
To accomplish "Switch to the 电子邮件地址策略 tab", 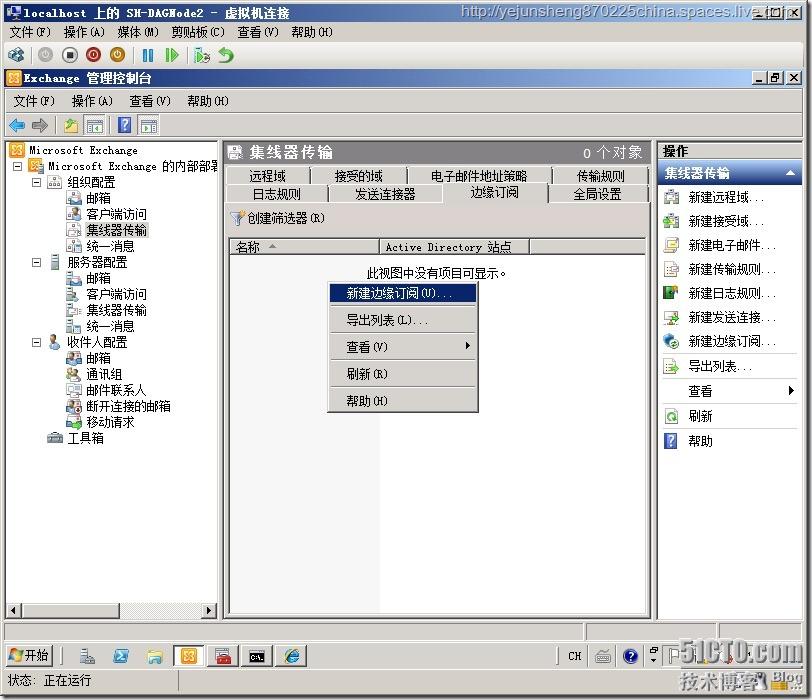I will 479,176.
